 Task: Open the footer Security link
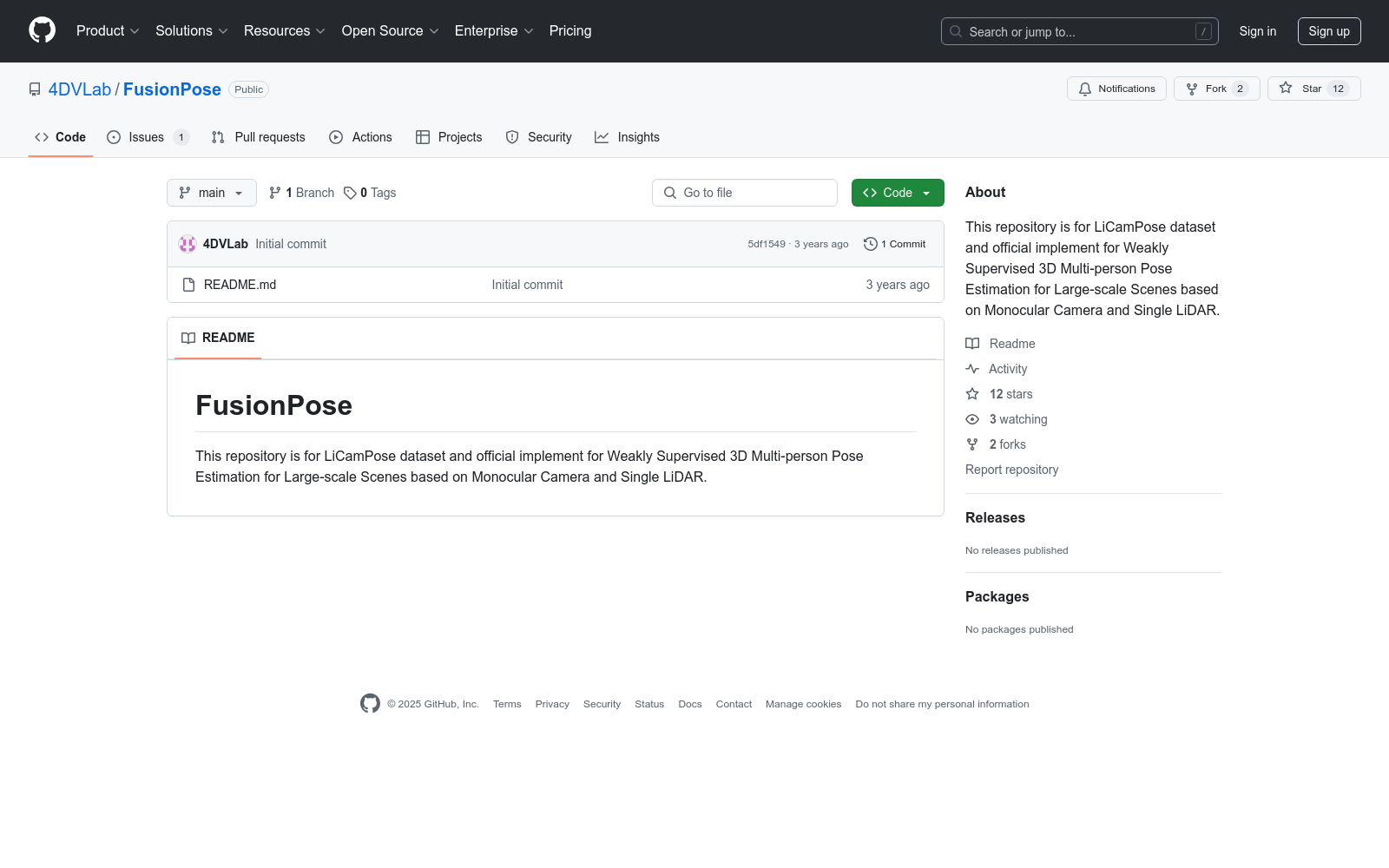coord(602,704)
